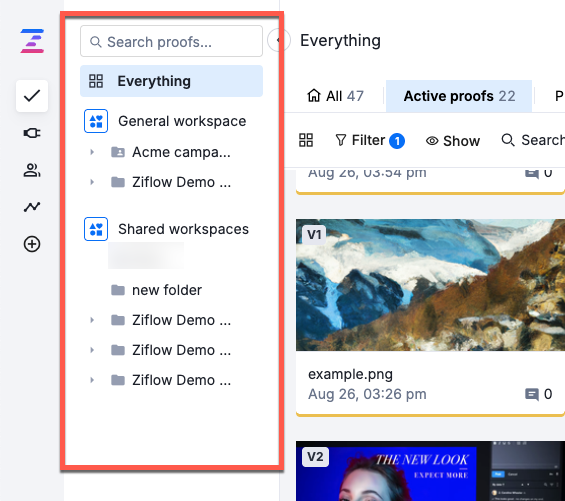
Task: Click the V2 version badge
Action: pos(315,457)
